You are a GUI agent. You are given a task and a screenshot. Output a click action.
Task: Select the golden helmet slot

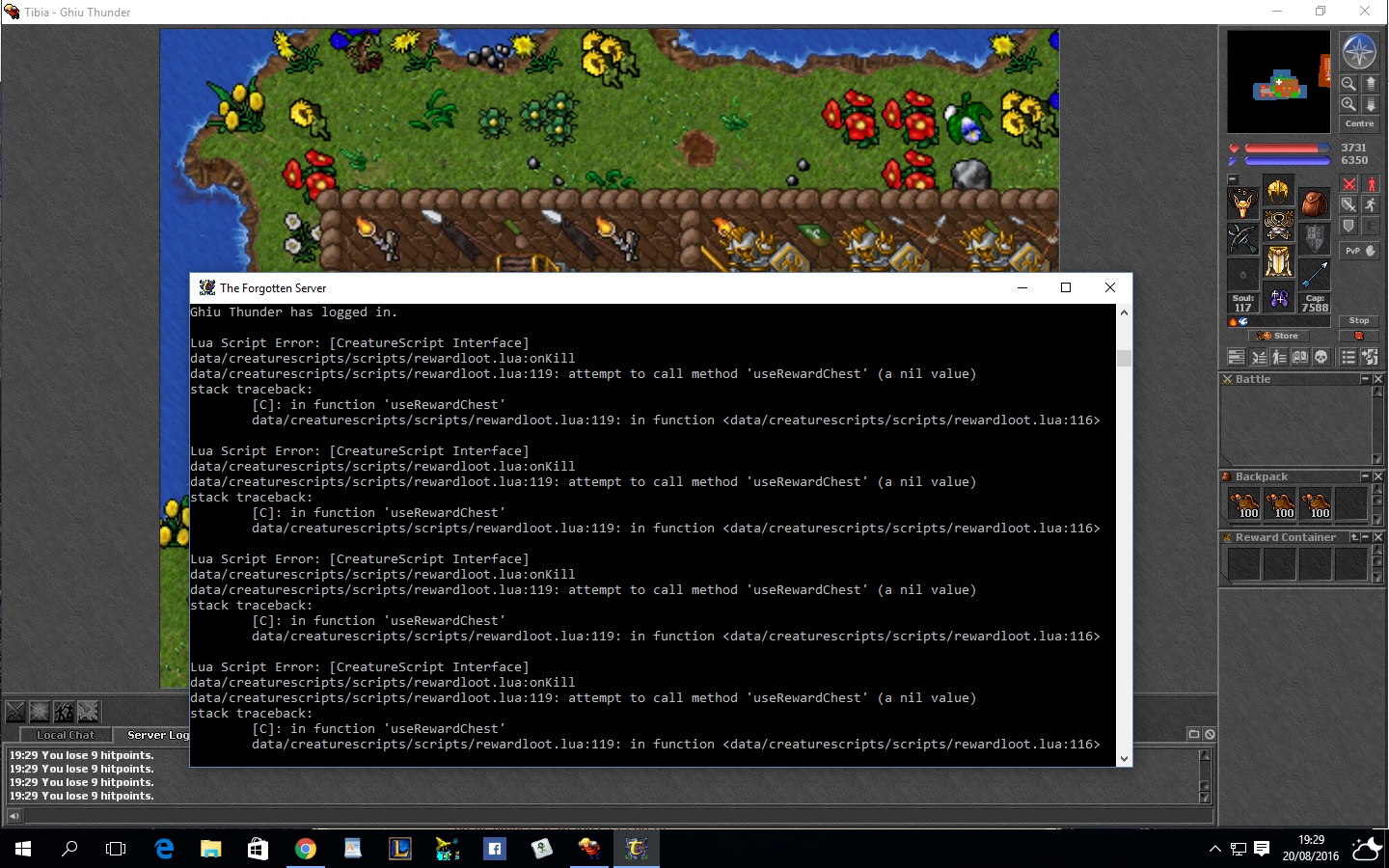click(x=1279, y=190)
